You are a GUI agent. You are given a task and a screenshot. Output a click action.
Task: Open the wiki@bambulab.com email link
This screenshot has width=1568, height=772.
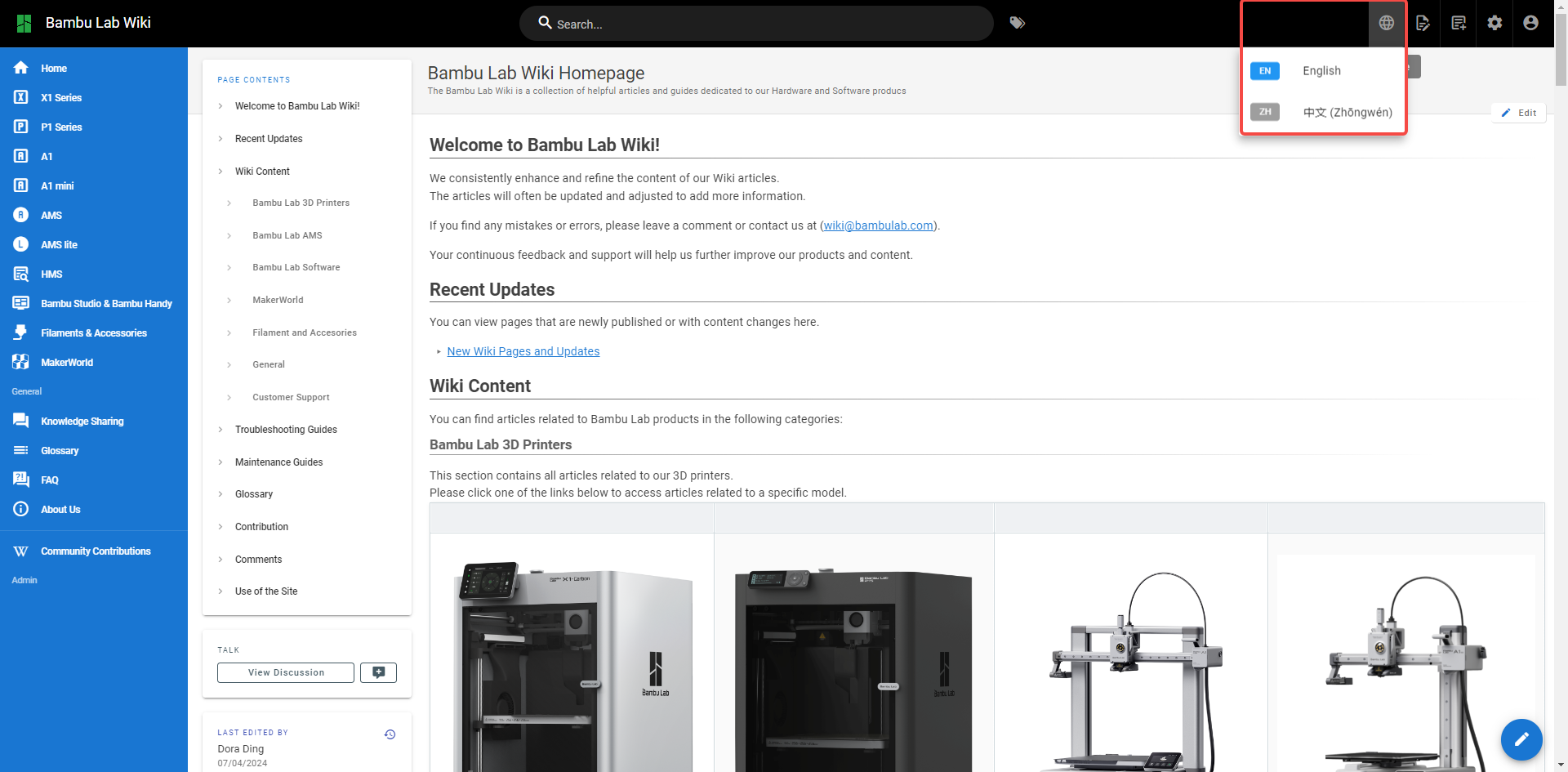pyautogui.click(x=878, y=225)
